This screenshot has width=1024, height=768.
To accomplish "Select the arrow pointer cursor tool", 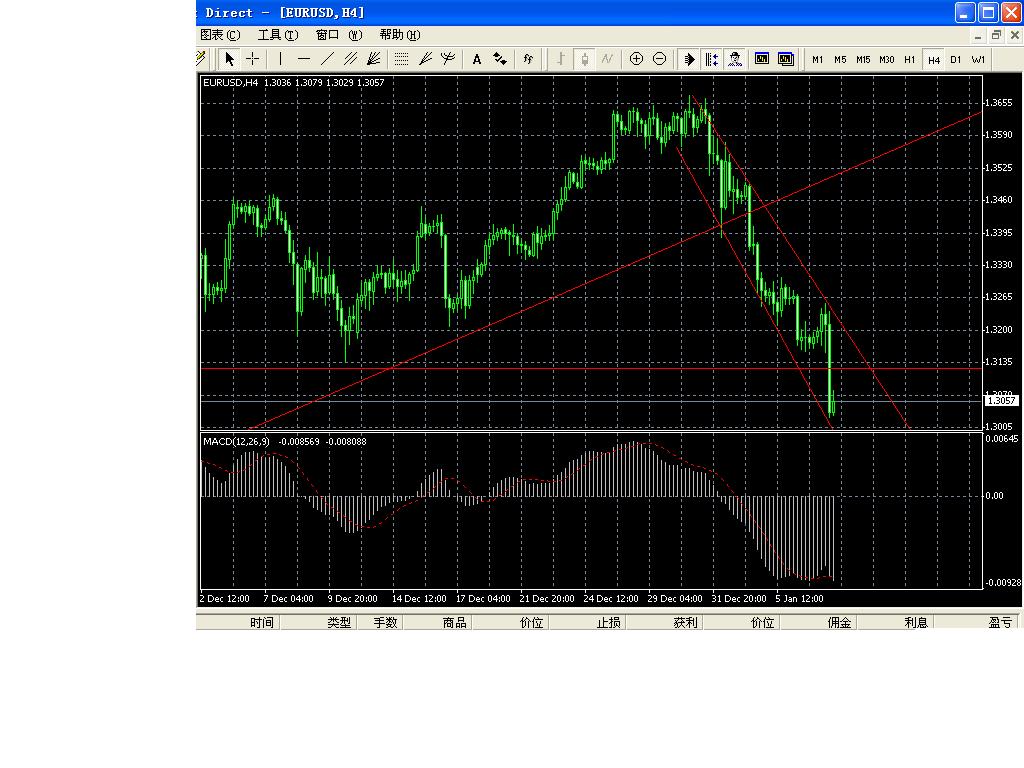I will (x=229, y=59).
